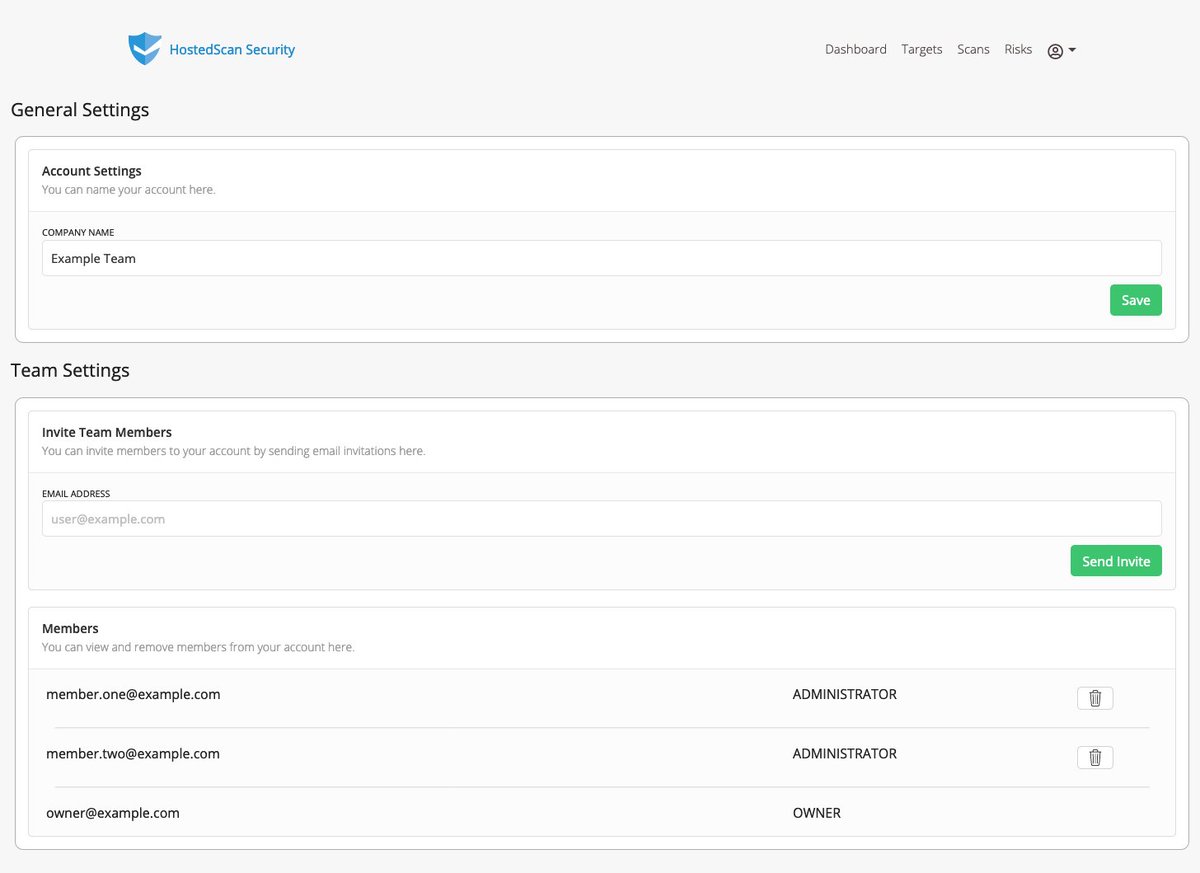Screen dimensions: 1200x873
Task: Click the Account Settings title
Action: tap(92, 171)
